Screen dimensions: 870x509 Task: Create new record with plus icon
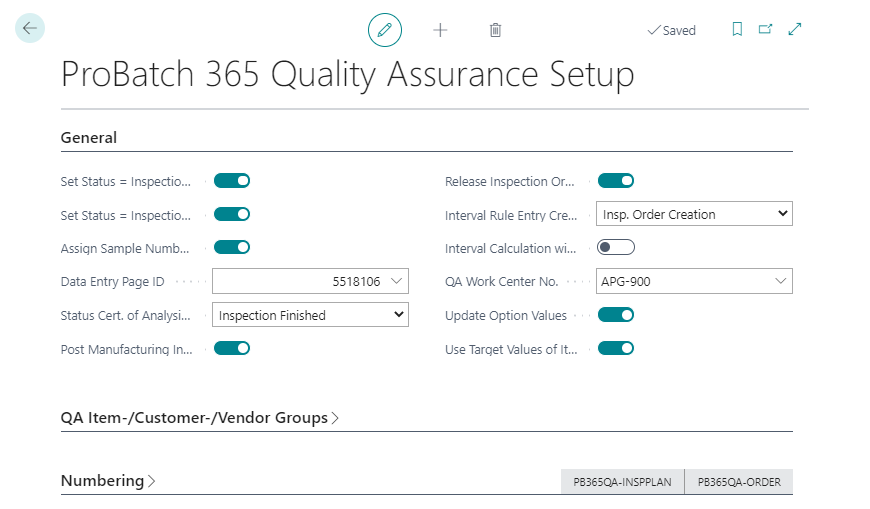click(x=440, y=30)
